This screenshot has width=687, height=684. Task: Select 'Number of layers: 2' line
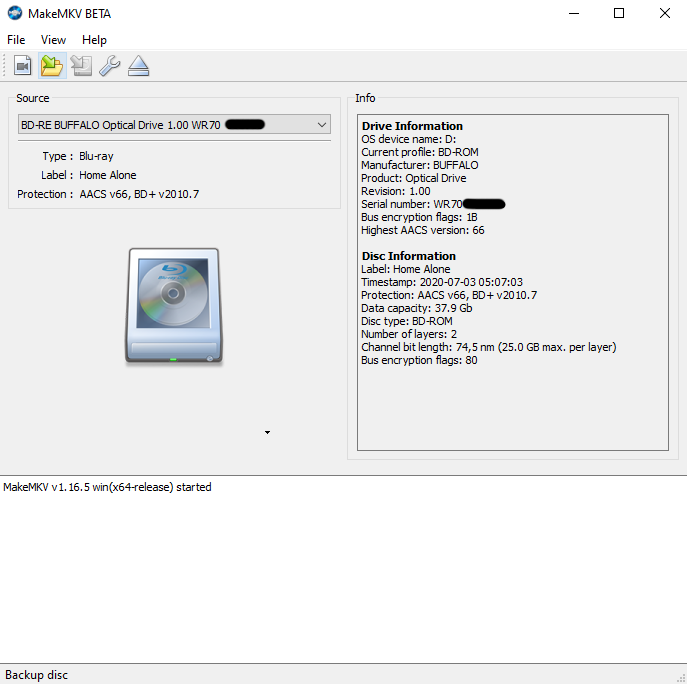click(409, 334)
